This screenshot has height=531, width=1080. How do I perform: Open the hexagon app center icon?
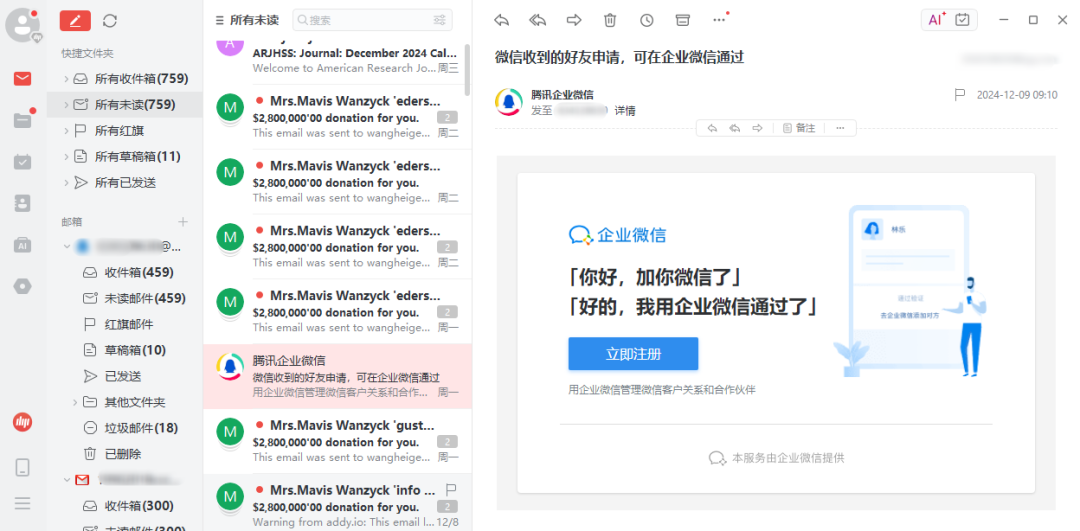(22, 286)
